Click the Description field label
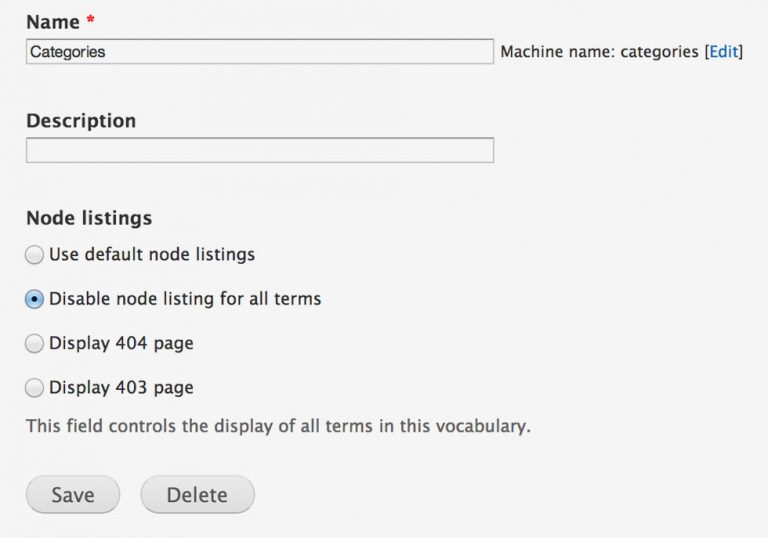The height and width of the screenshot is (538, 768). [x=81, y=120]
